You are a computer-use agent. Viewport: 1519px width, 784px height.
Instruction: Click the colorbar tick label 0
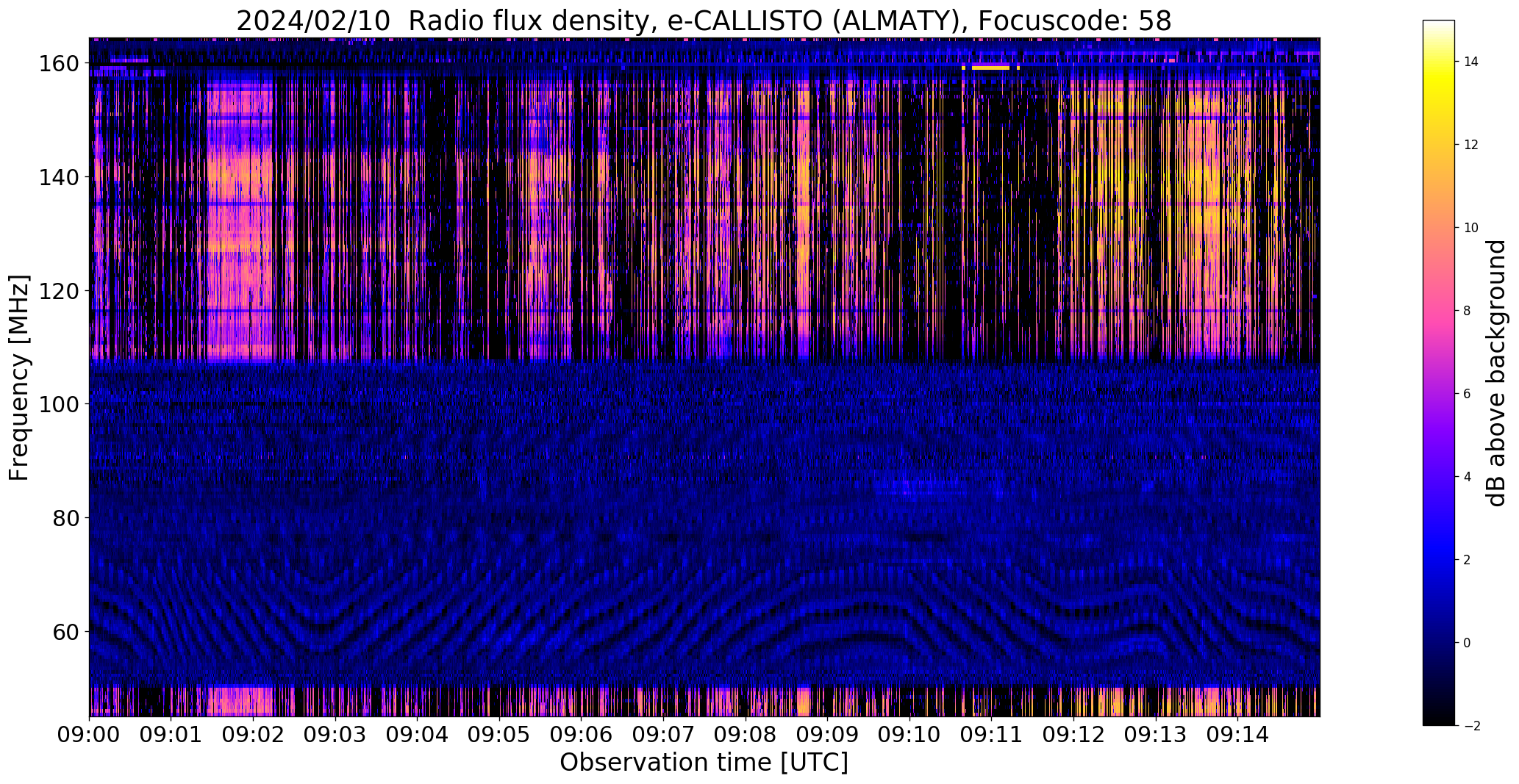point(1468,643)
